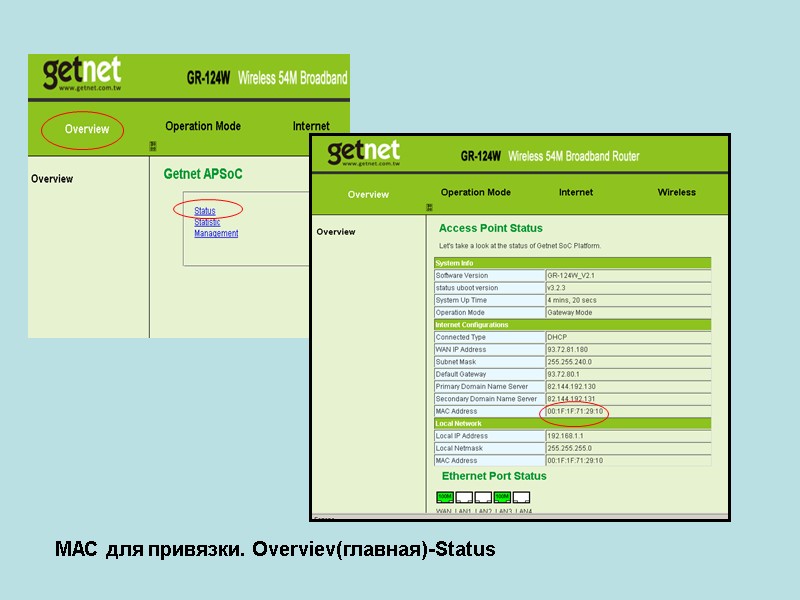Click the LAN4 port status icon
The image size is (800, 600).
[x=521, y=497]
